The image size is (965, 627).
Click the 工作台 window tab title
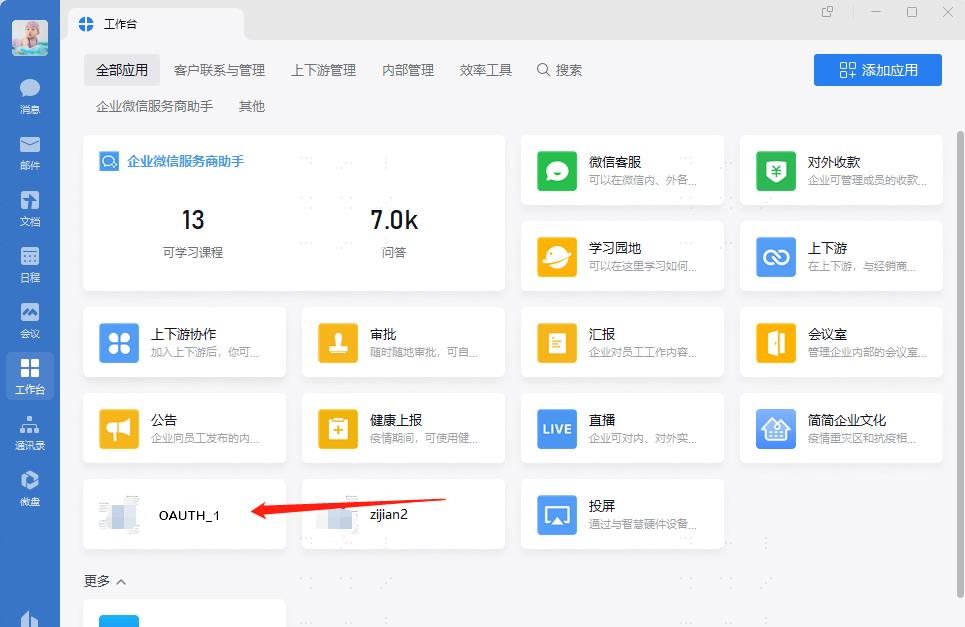pos(120,24)
